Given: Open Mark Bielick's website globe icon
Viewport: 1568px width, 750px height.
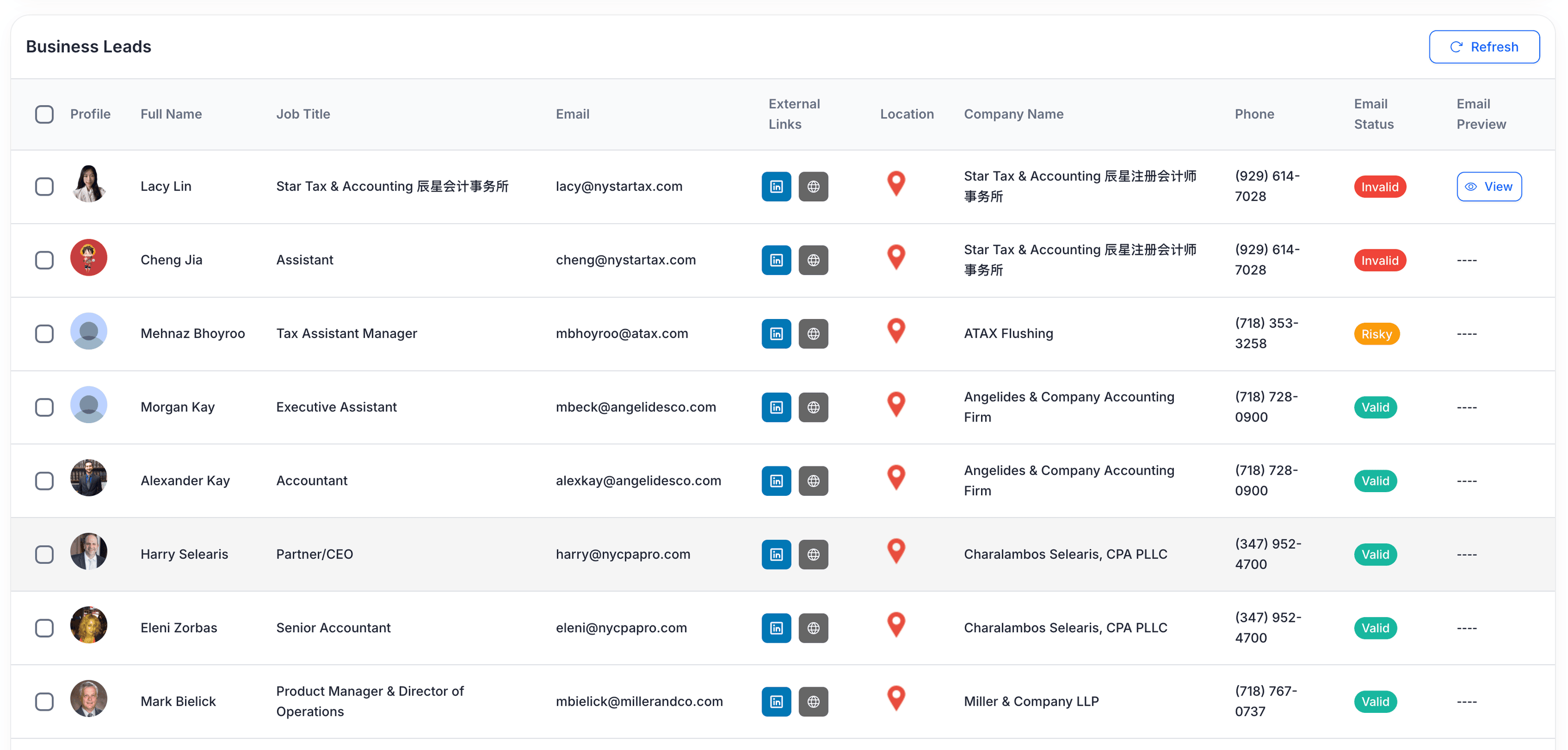Looking at the screenshot, I should point(813,701).
